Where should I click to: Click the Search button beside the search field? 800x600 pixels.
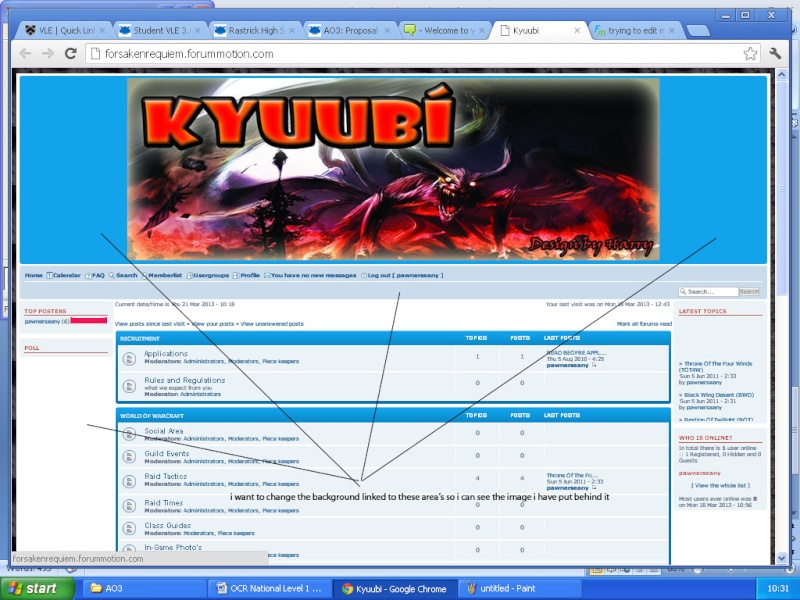click(x=749, y=292)
